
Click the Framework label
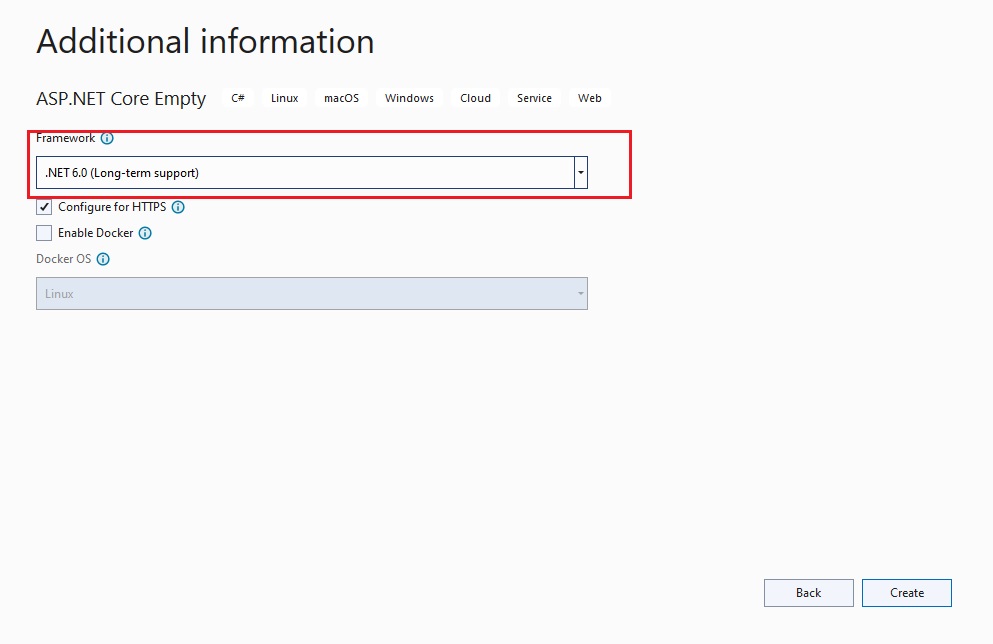click(x=65, y=138)
